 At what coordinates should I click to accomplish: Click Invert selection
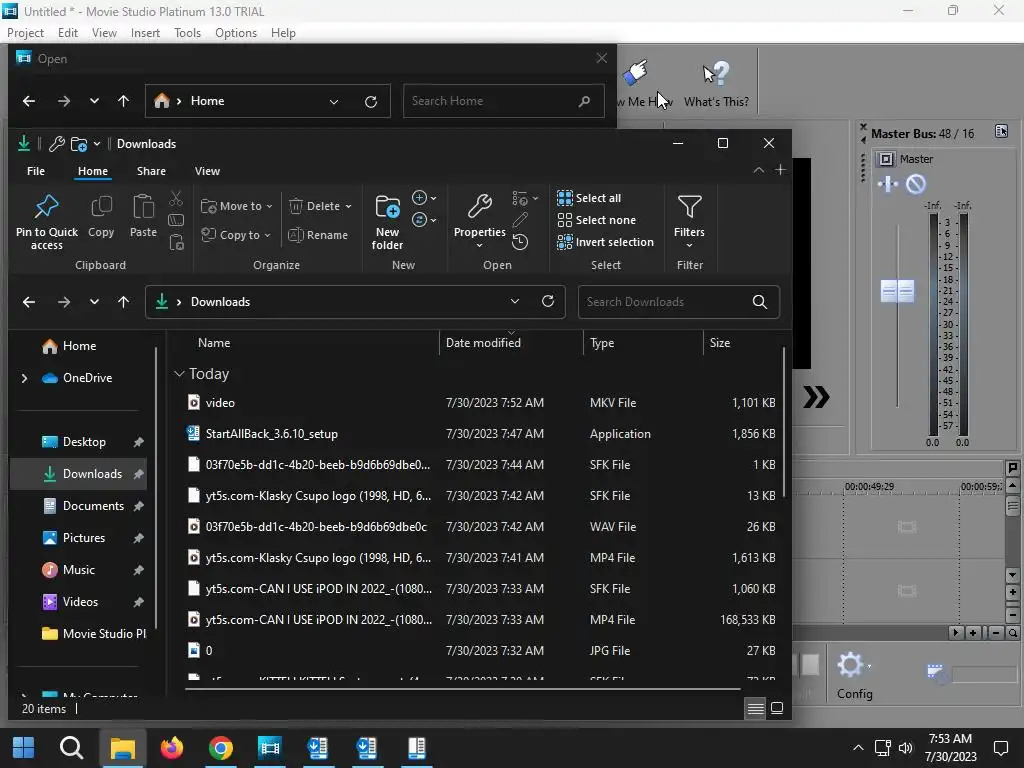tap(605, 242)
